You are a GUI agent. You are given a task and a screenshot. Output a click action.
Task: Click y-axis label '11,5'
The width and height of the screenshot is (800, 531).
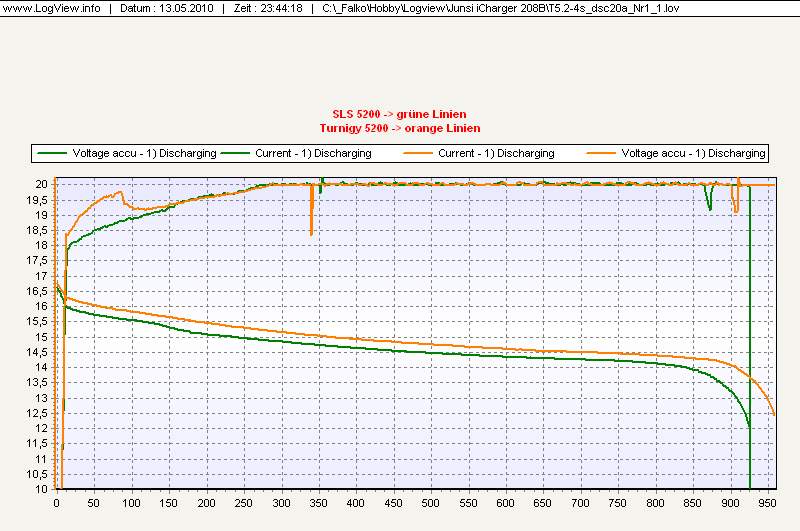click(37, 444)
